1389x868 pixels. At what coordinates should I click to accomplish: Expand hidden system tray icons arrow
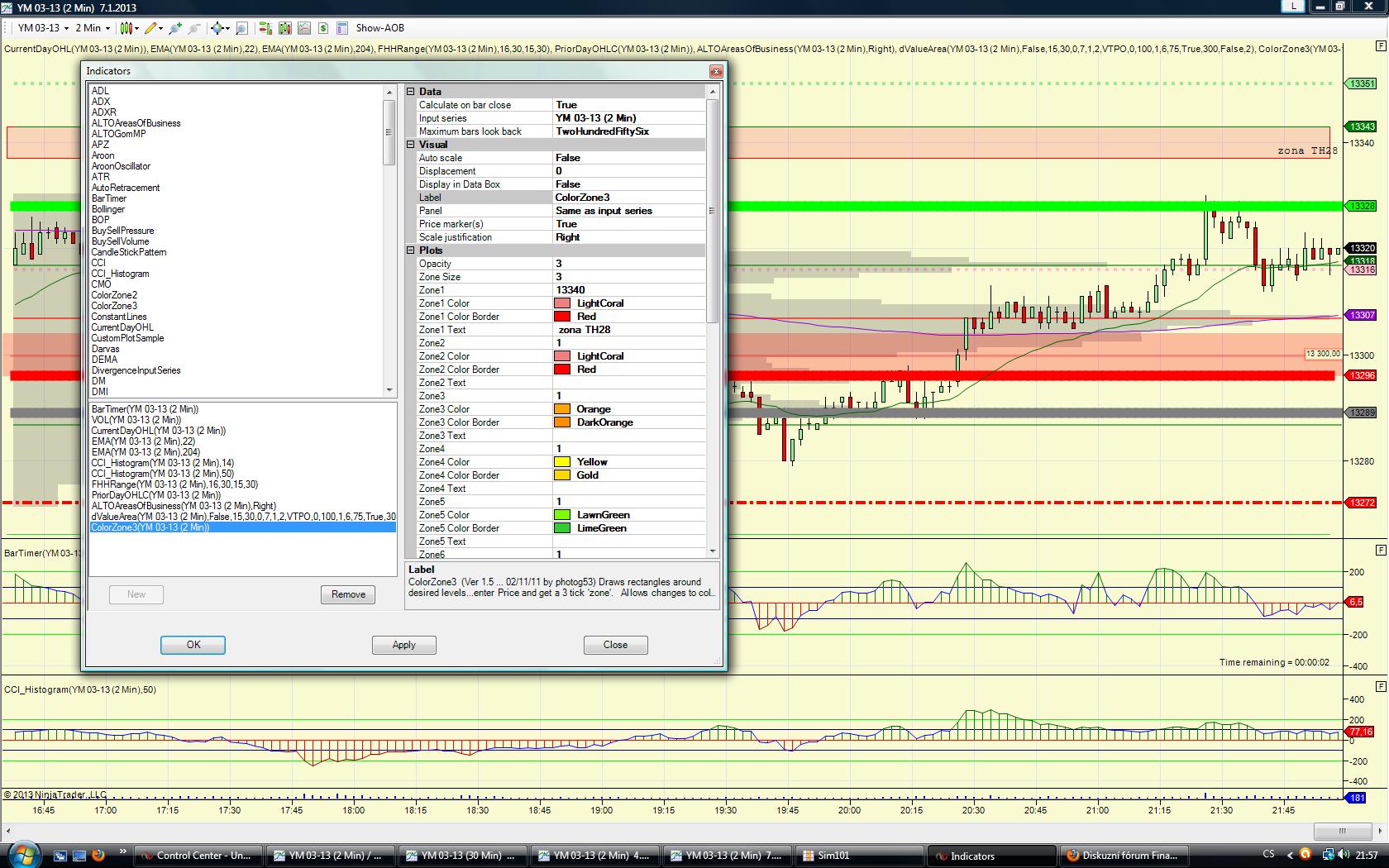(x=1290, y=855)
